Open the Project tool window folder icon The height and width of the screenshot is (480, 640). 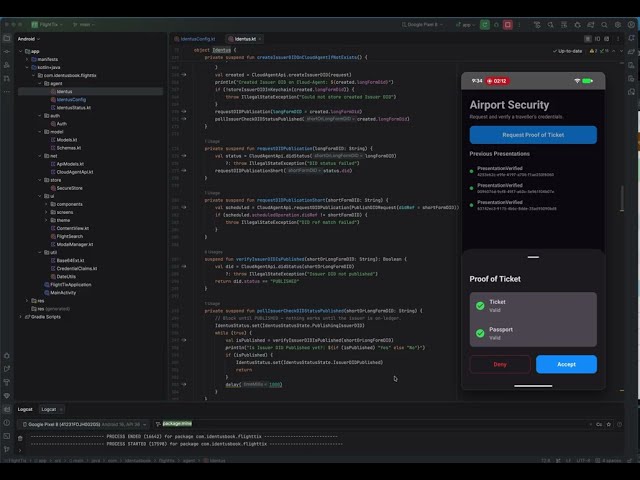tap(7, 38)
